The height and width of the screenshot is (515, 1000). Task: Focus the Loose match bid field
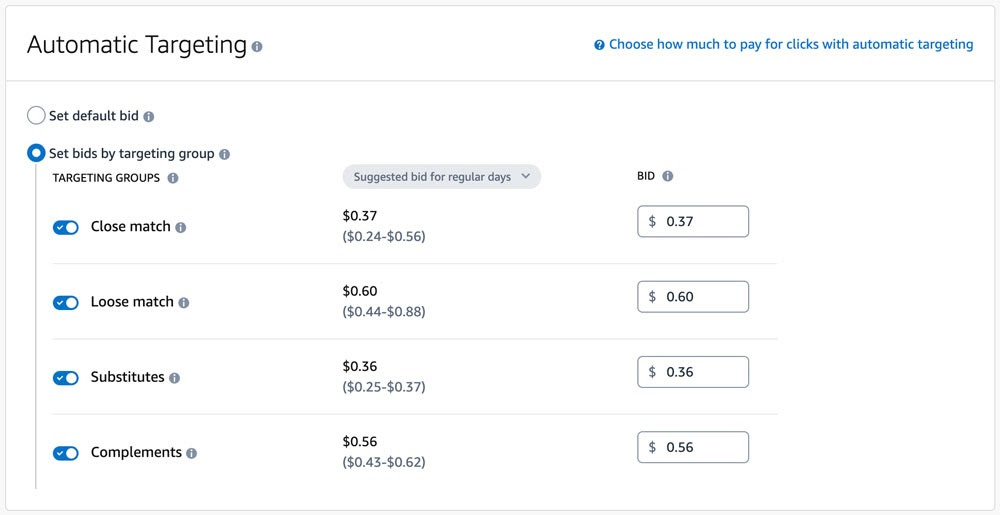[700, 297]
